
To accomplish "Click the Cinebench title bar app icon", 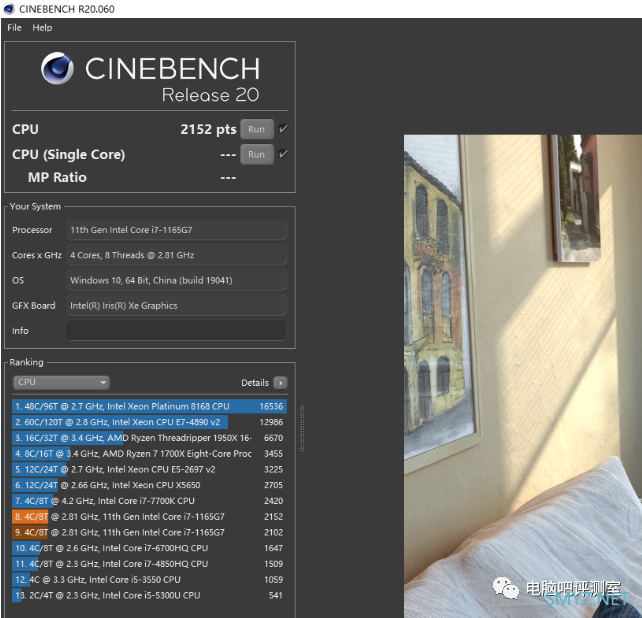I will tap(9, 9).
